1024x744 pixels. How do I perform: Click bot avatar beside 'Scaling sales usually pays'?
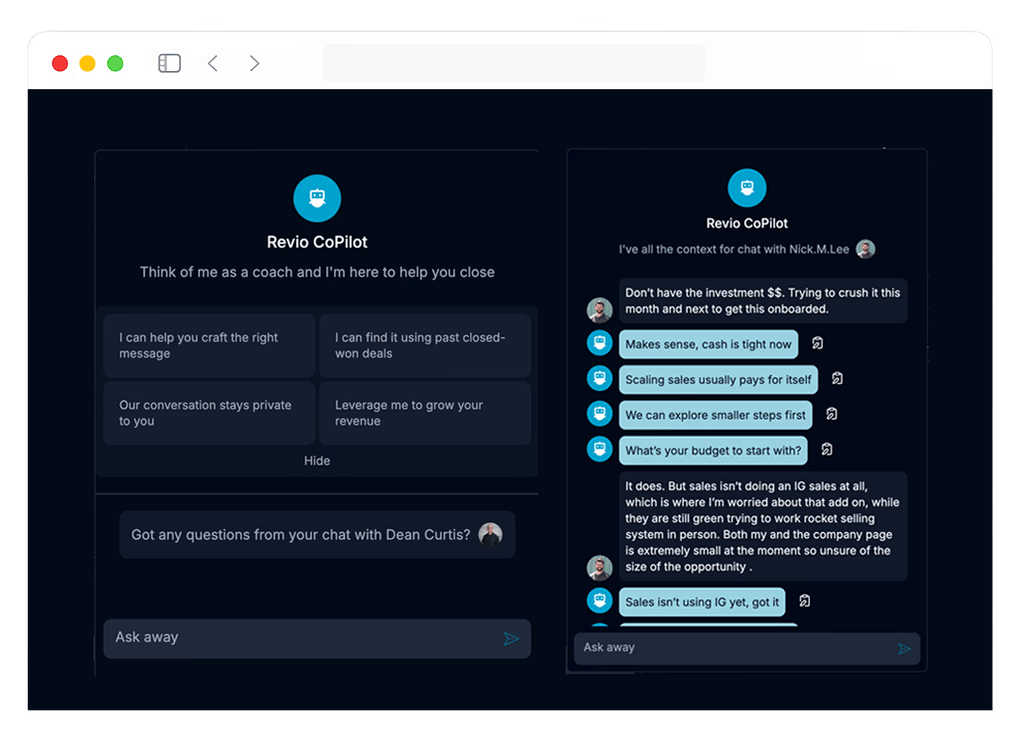[x=599, y=378]
